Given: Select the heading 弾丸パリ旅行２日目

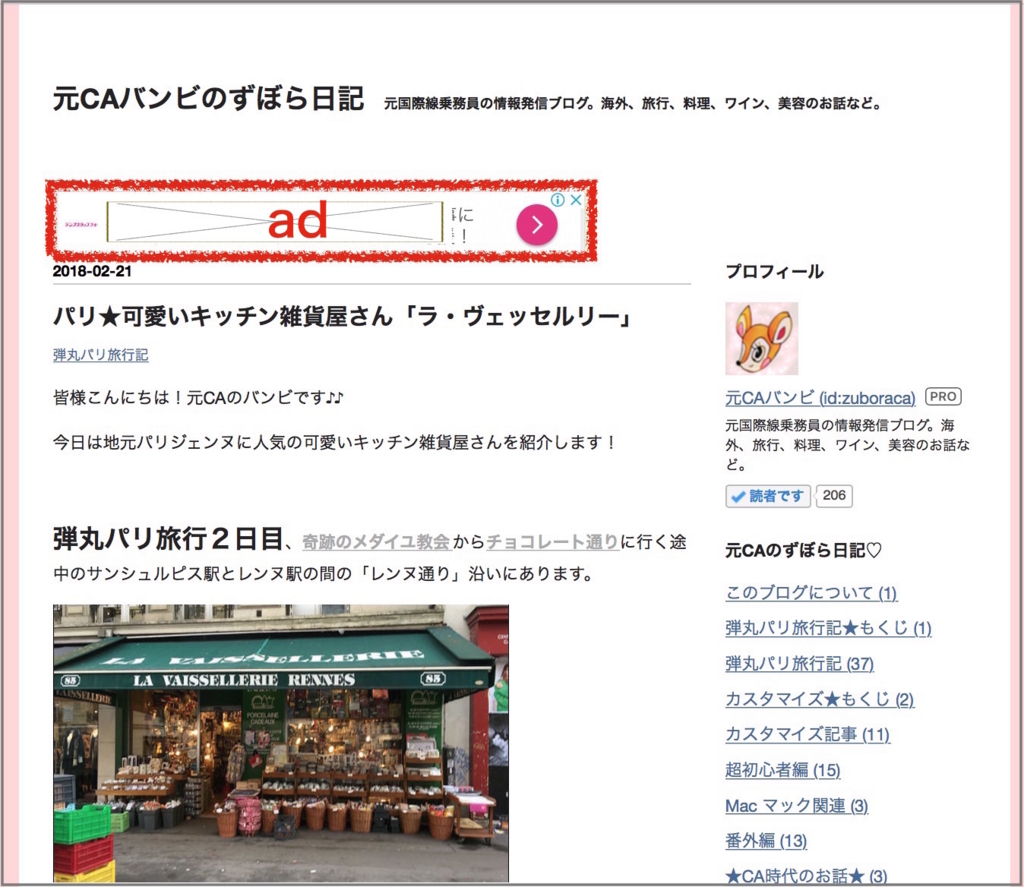Looking at the screenshot, I should pyautogui.click(x=168, y=540).
